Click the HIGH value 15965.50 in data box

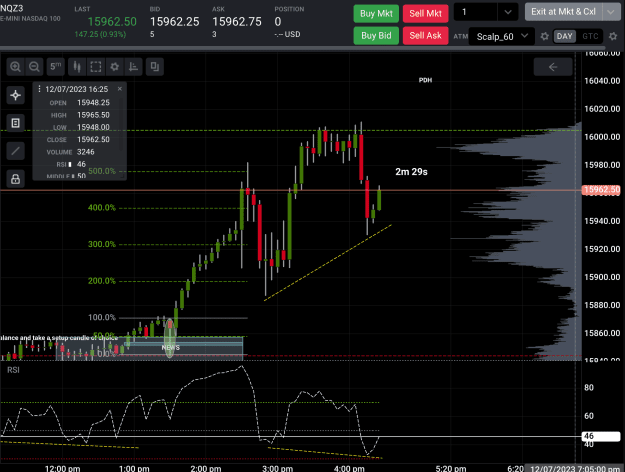[x=93, y=115]
